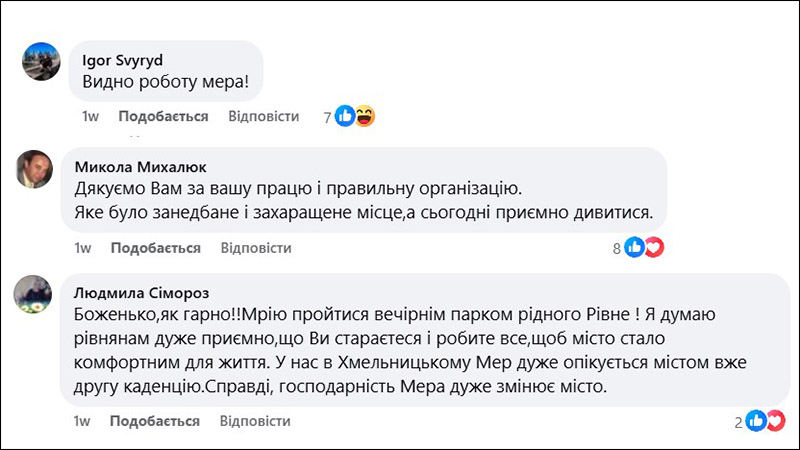Viewport: 800px width, 450px height.
Task: Reply to Людмила Сімороз's comment via Відповісти
Action: [x=255, y=421]
